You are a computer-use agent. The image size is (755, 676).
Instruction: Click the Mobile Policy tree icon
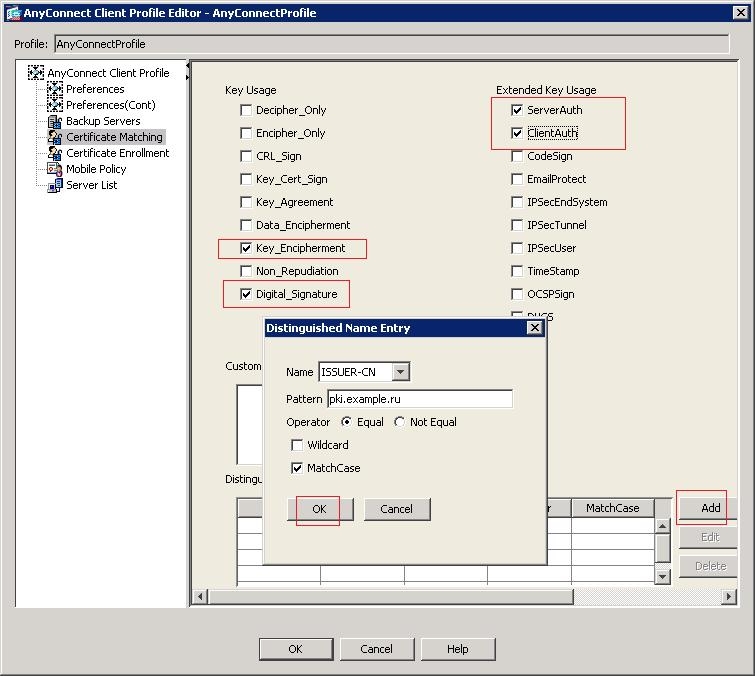[x=55, y=169]
